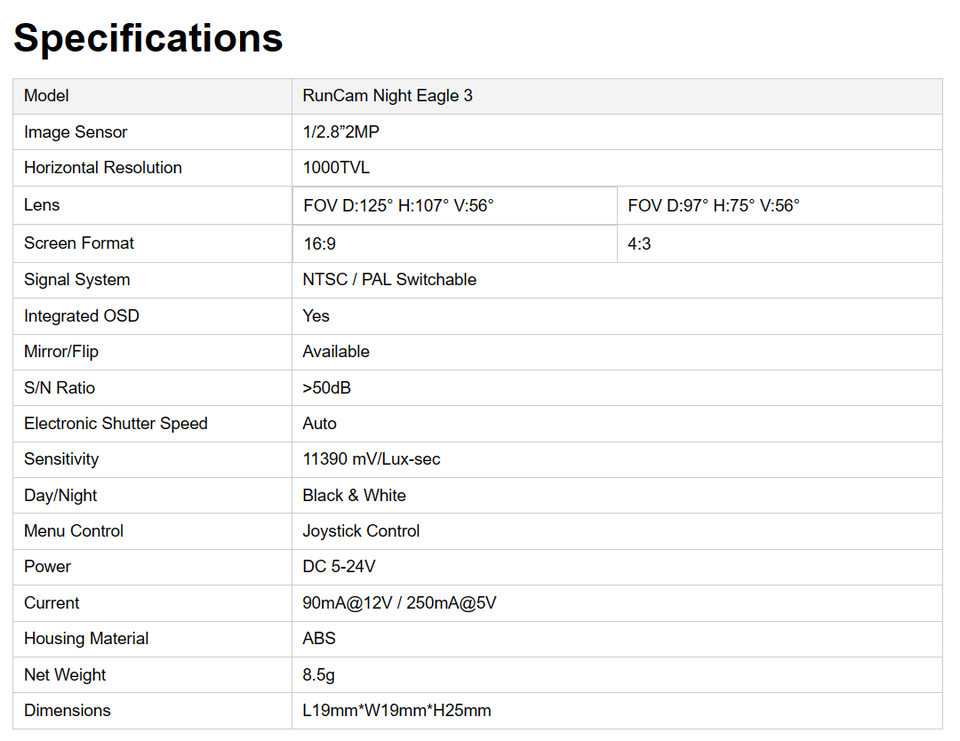Image resolution: width=960 pixels, height=741 pixels.
Task: Click the Joystick Control value
Action: 361,531
